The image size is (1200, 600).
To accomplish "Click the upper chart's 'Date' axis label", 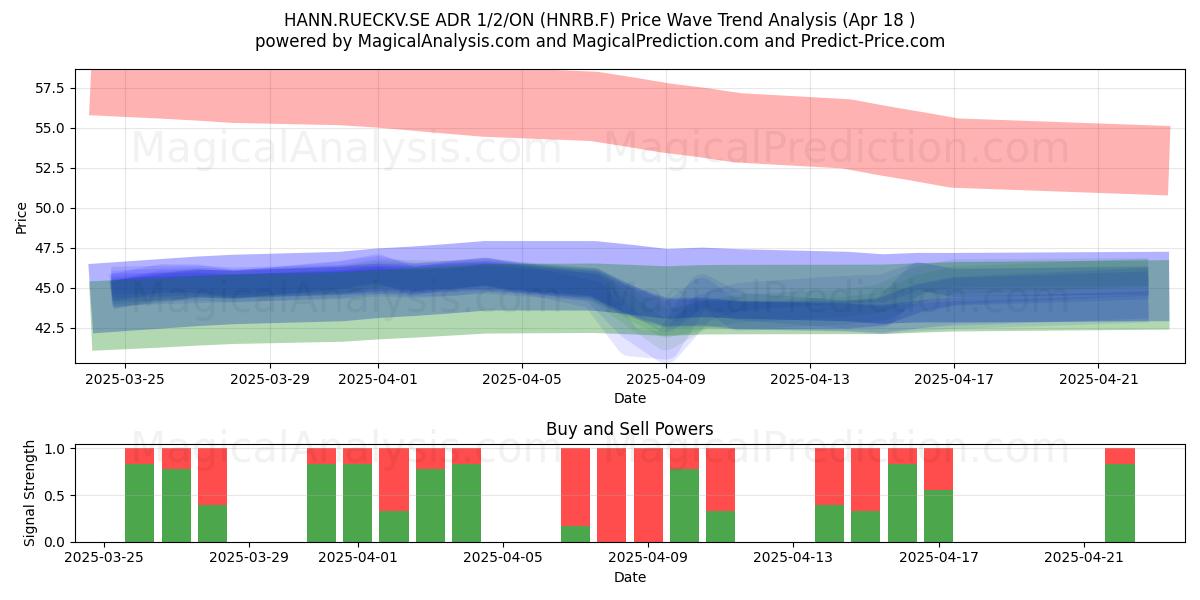I will point(630,398).
